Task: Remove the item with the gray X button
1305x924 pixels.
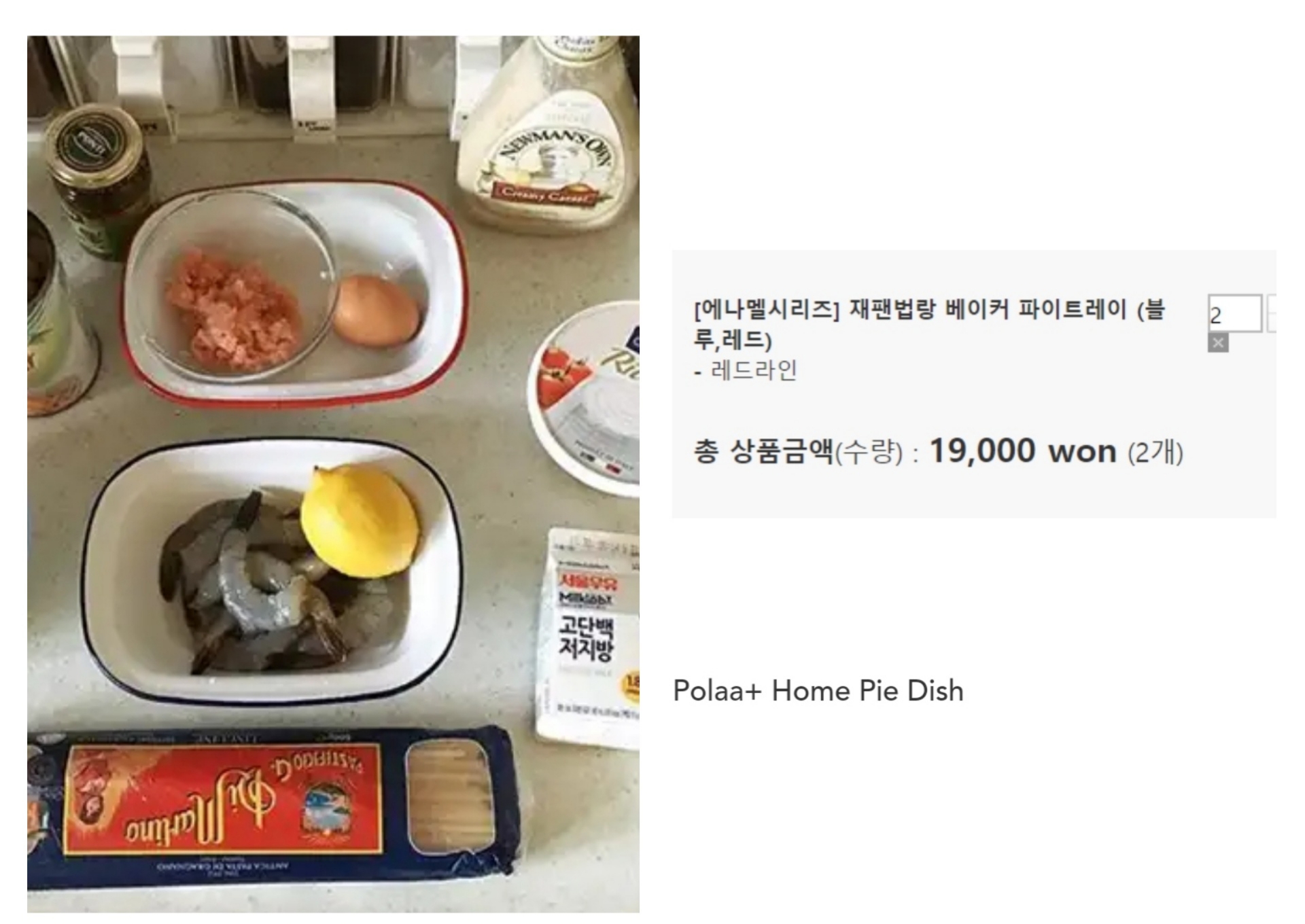Action: [1217, 343]
